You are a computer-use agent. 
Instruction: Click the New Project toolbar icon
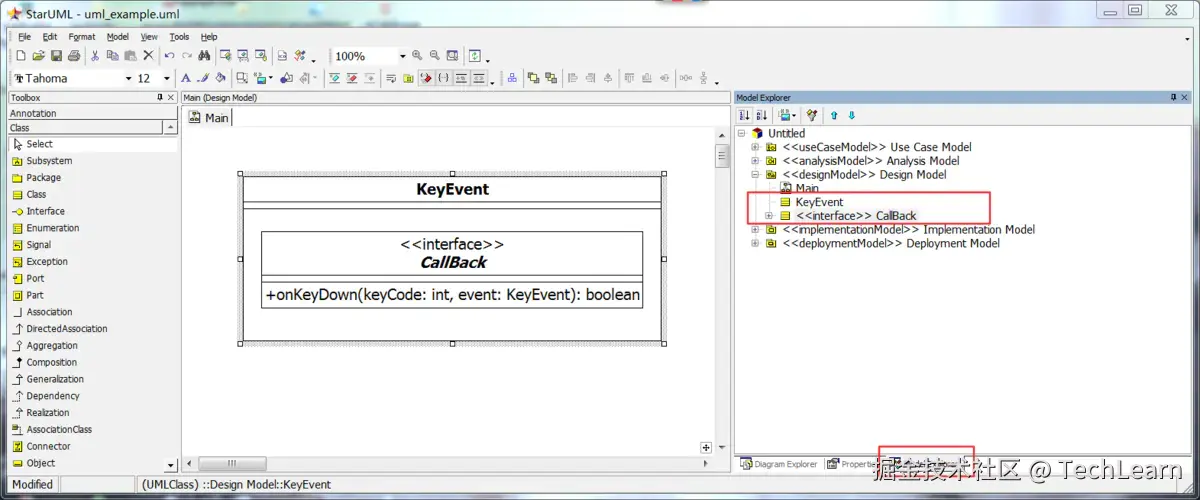[x=20, y=56]
